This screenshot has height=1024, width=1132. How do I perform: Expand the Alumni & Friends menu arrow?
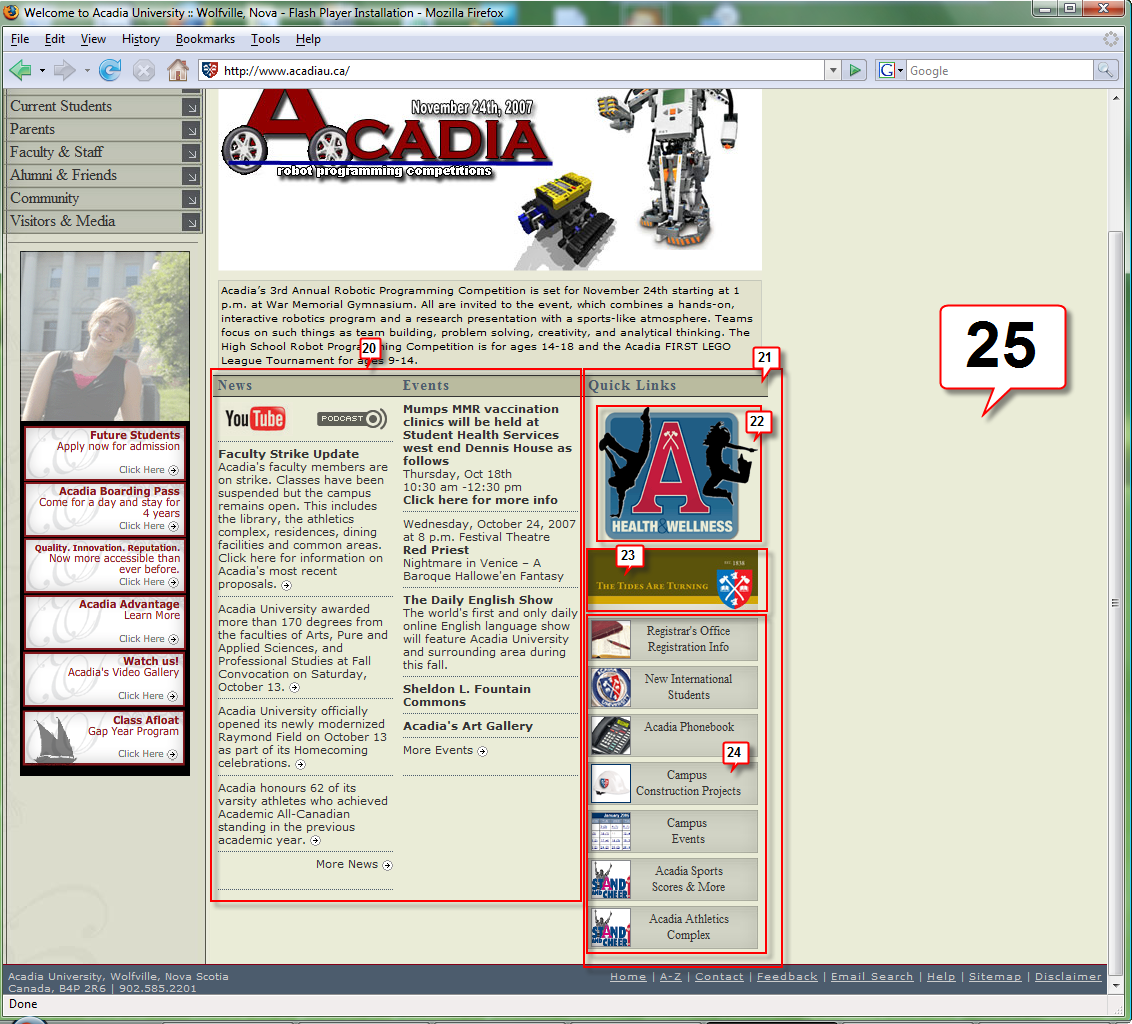coord(191,176)
